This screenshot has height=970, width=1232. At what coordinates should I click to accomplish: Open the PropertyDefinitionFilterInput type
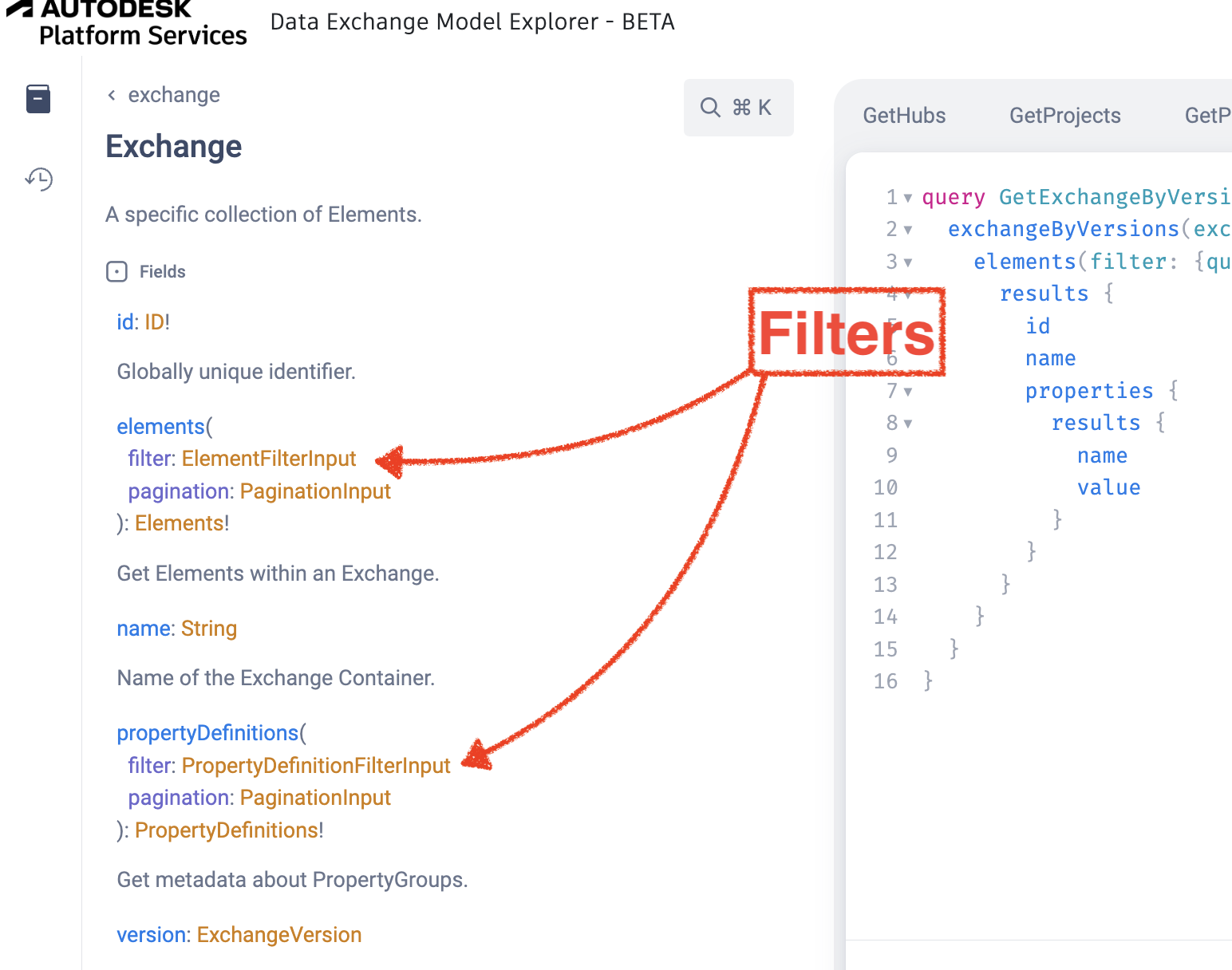pos(316,766)
